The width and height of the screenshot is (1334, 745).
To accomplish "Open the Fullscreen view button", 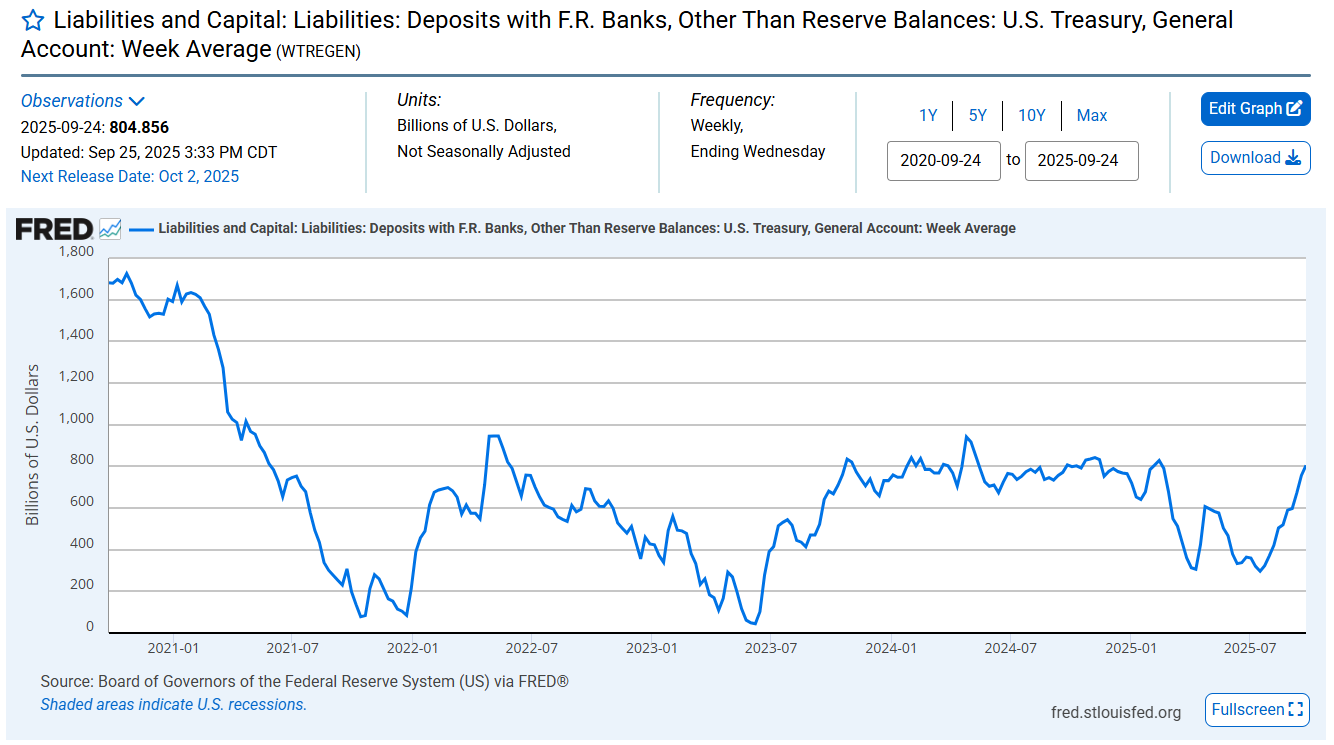I will pos(1256,710).
